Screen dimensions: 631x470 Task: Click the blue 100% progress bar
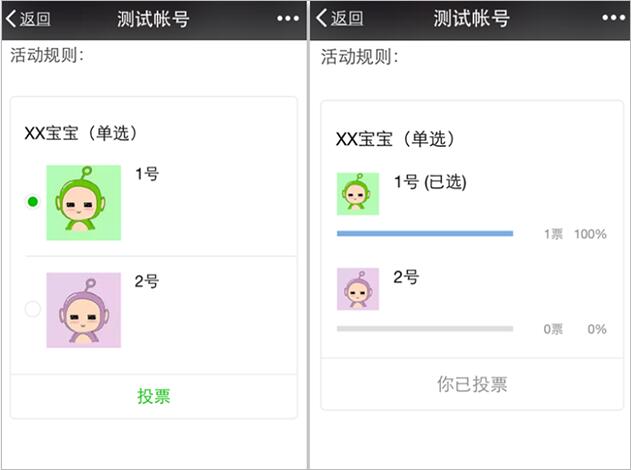(424, 234)
